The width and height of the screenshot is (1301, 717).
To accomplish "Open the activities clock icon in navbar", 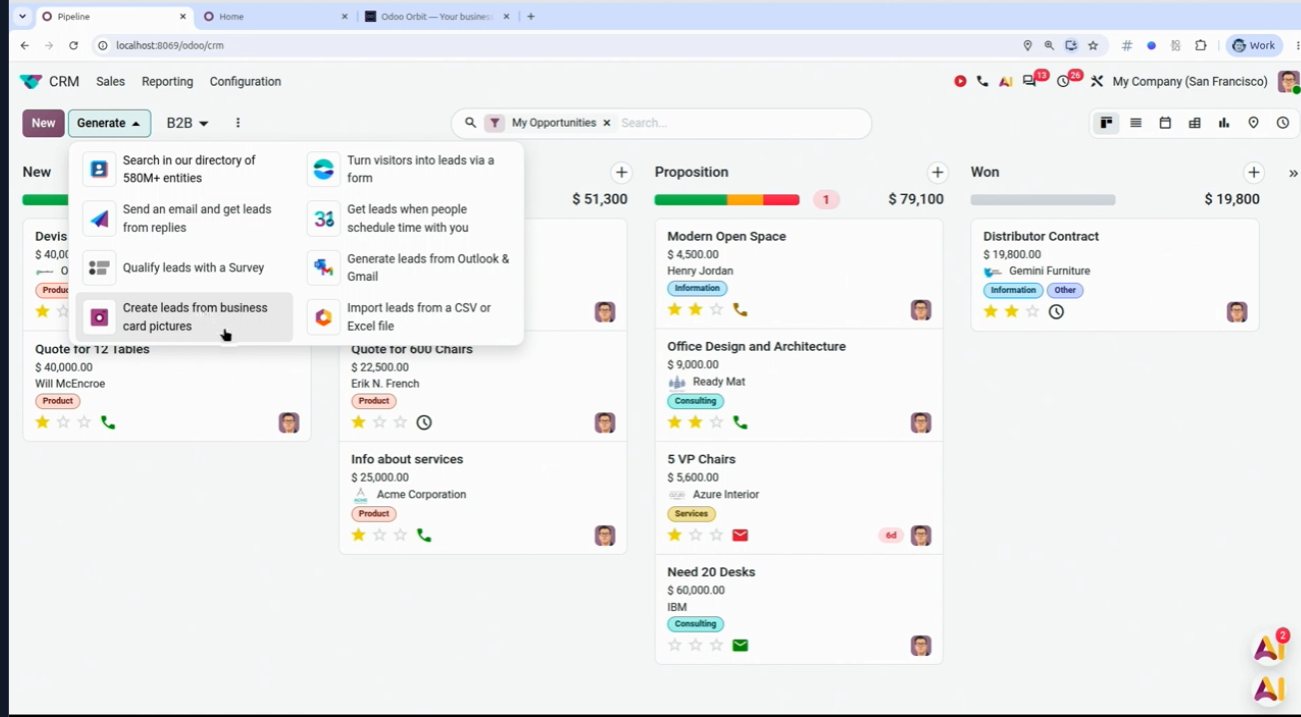I will point(1065,81).
